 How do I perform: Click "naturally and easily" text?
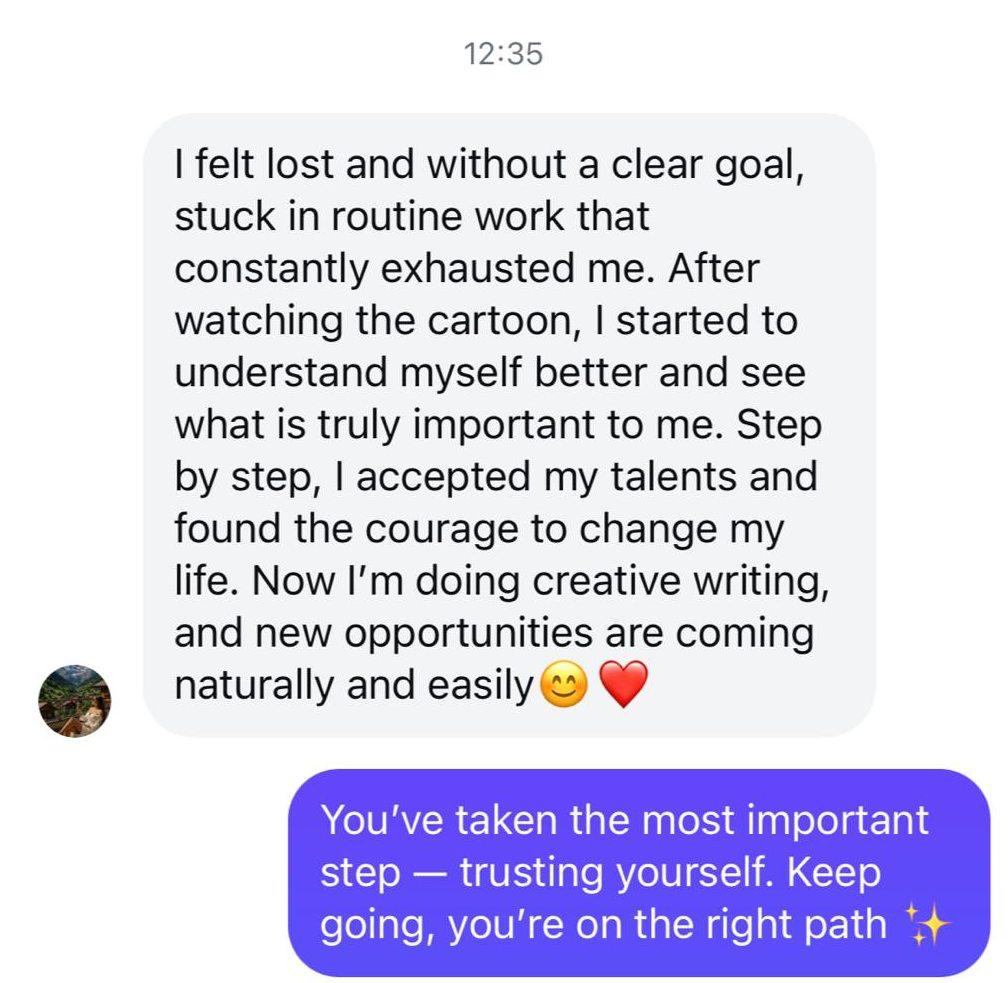(353, 686)
